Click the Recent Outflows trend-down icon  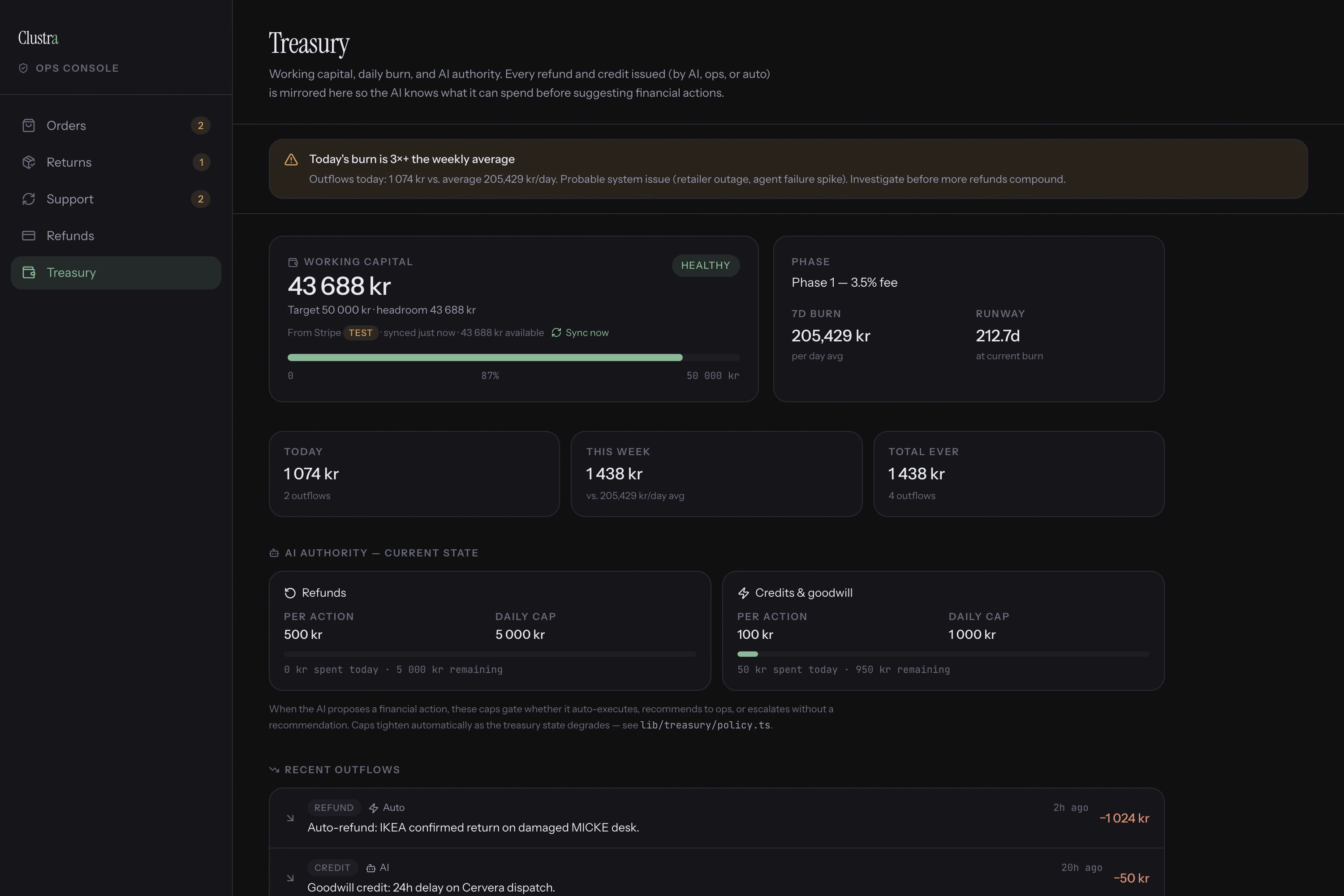point(274,770)
